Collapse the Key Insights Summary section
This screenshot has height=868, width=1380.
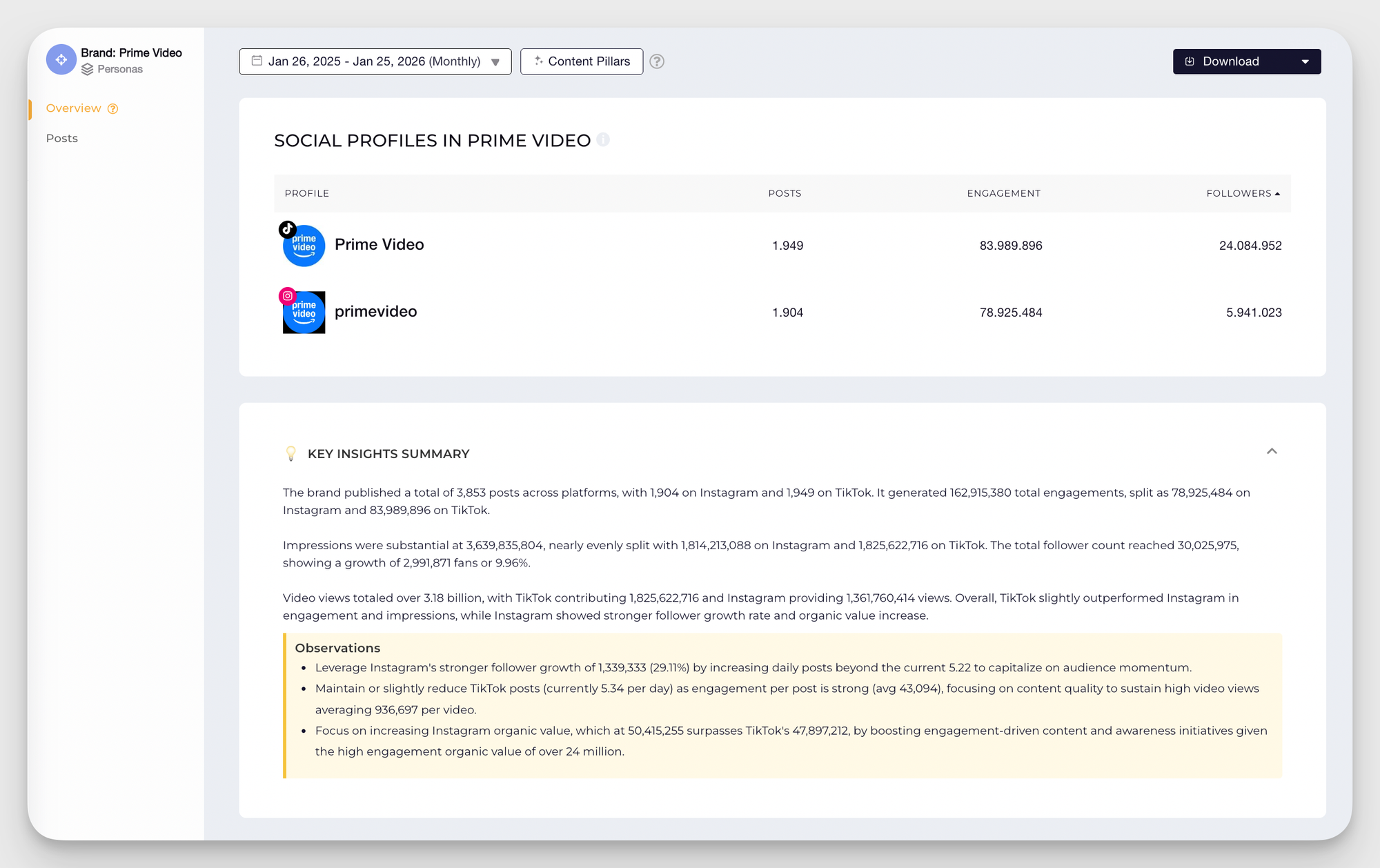point(1272,451)
